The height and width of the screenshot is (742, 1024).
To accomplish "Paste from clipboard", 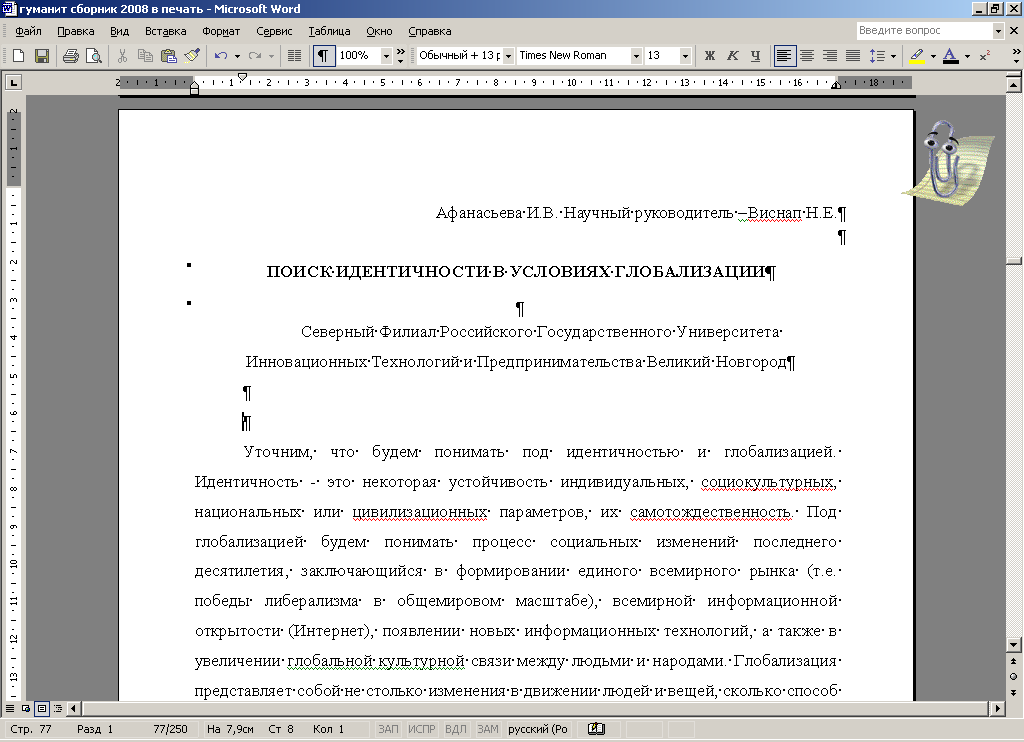I will pos(168,56).
